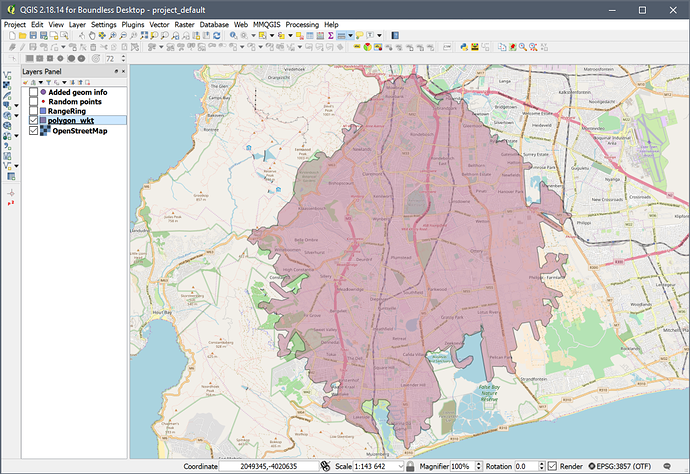Expand the select features dropdown arrow
This screenshot has width=690, height=474.
pyautogui.click(x=272, y=36)
